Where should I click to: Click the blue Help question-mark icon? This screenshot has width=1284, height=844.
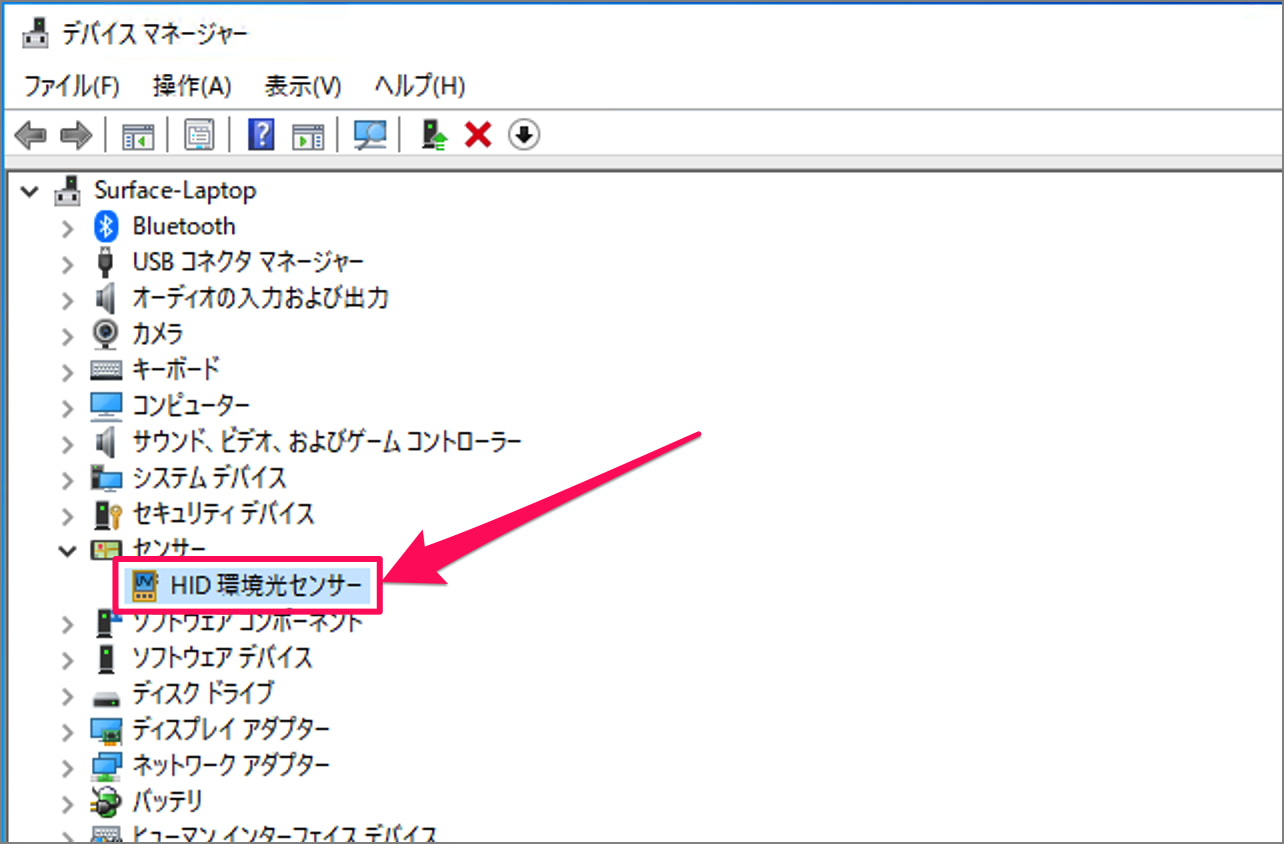click(x=260, y=135)
